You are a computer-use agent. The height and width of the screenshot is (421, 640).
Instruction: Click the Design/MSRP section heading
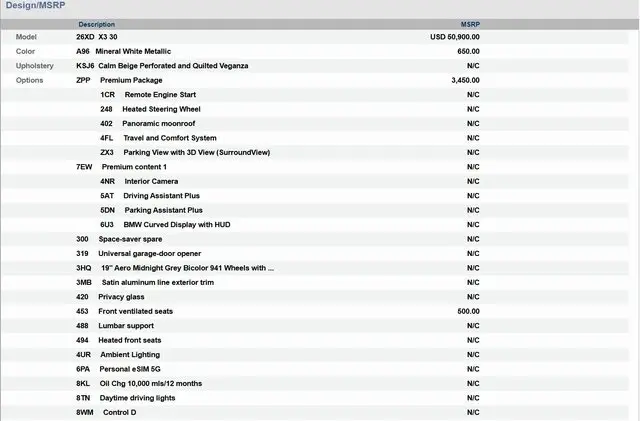click(35, 6)
